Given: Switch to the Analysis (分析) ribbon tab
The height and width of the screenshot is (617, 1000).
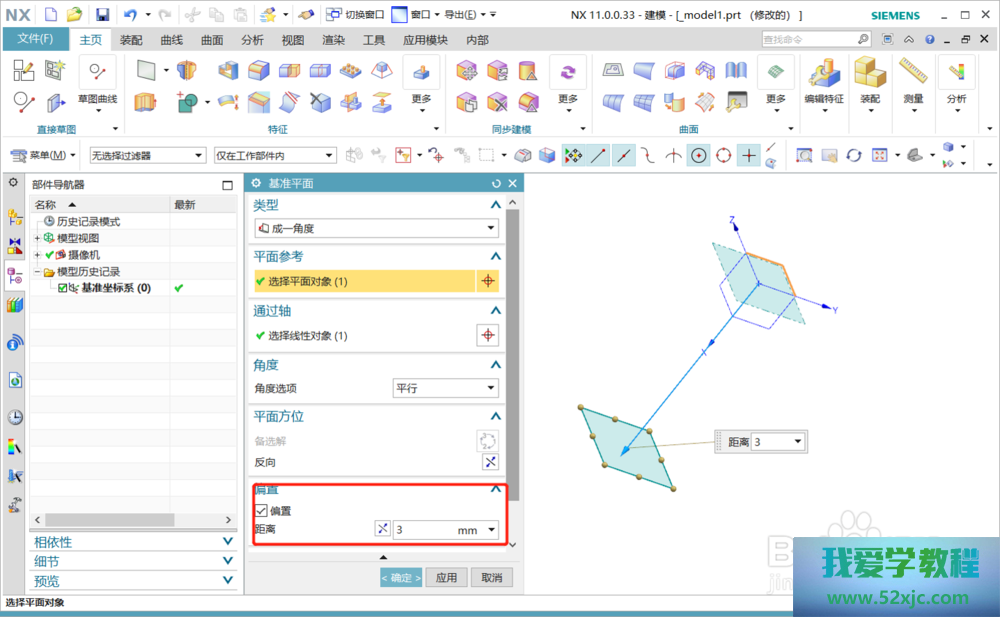Looking at the screenshot, I should coord(252,40).
